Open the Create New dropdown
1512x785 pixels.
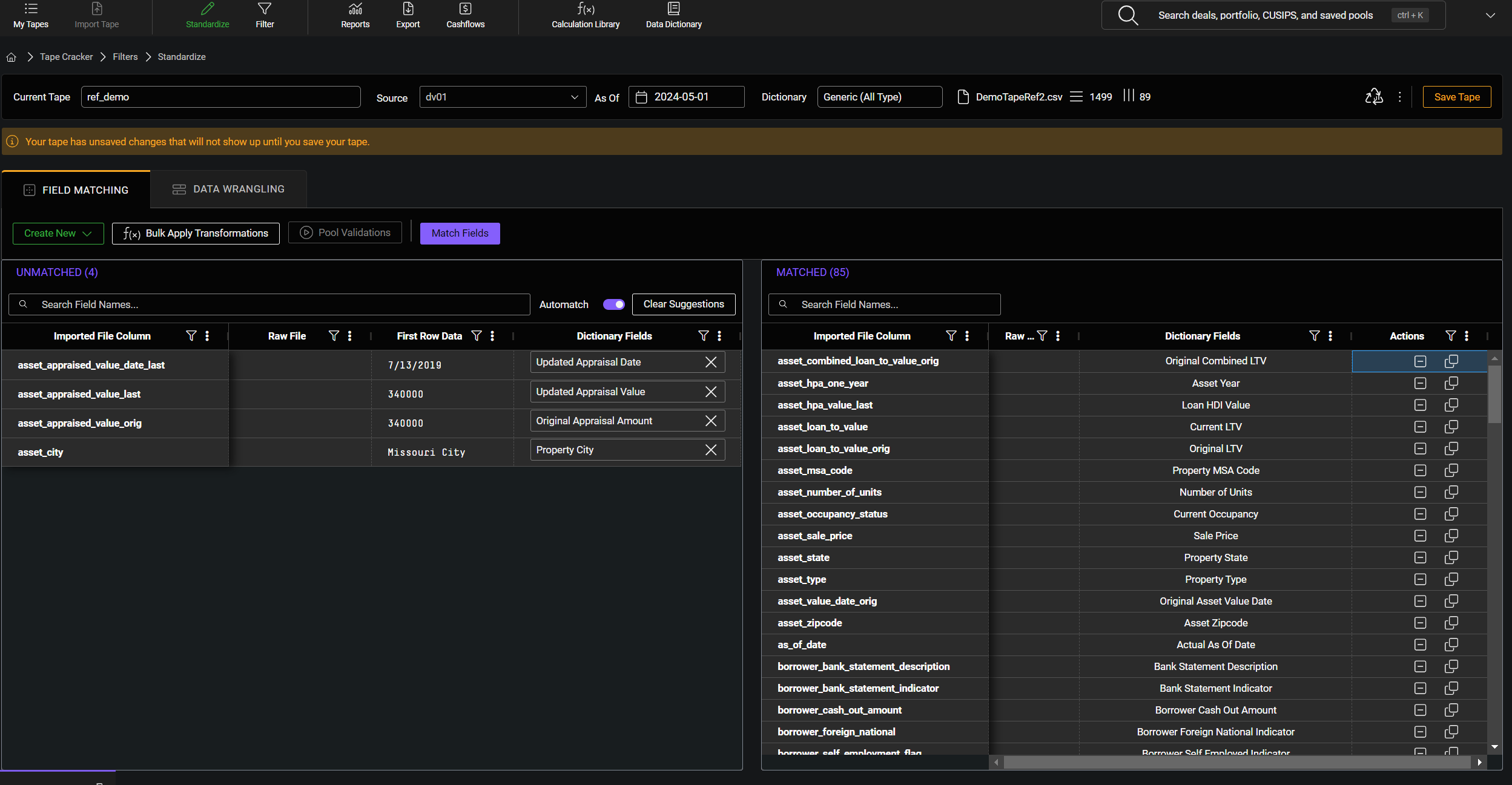tap(58, 233)
